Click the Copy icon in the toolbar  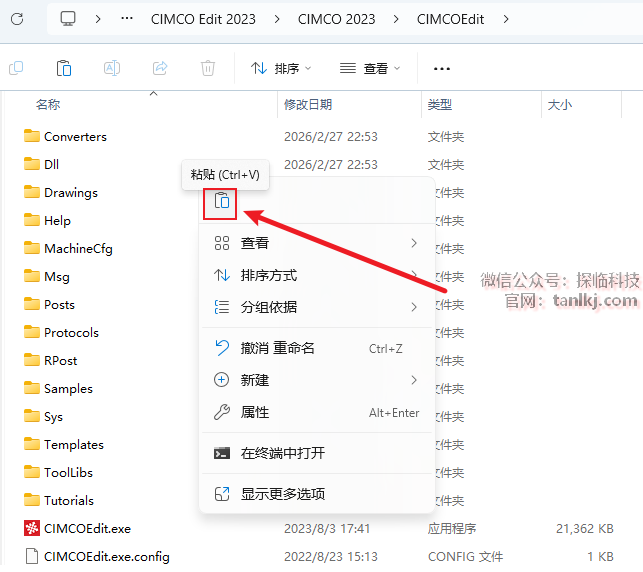[x=16, y=68]
